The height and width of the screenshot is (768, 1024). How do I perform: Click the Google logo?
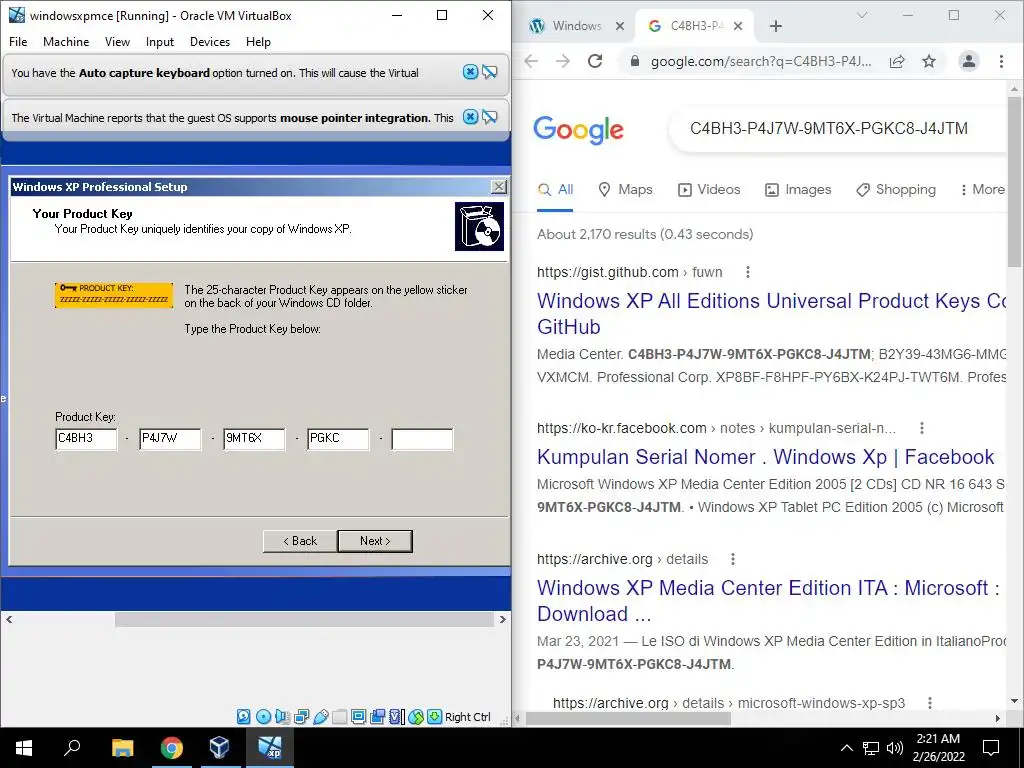(x=578, y=129)
